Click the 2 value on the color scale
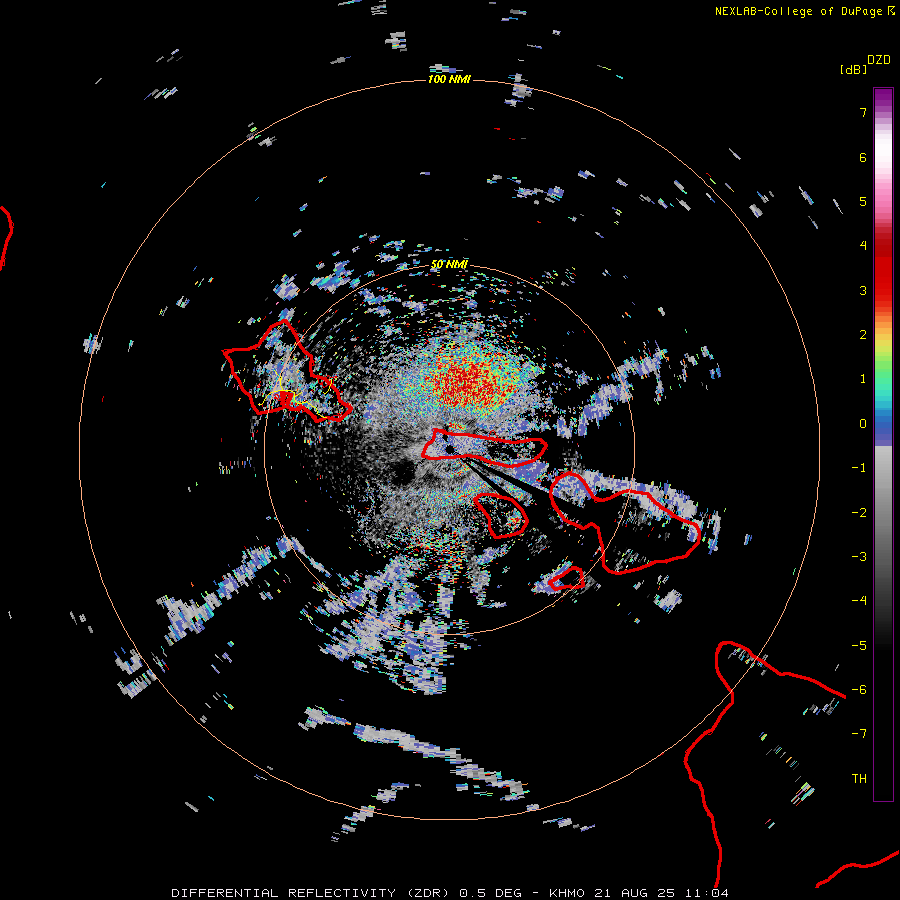Screen dimensions: 900x900 (863, 335)
